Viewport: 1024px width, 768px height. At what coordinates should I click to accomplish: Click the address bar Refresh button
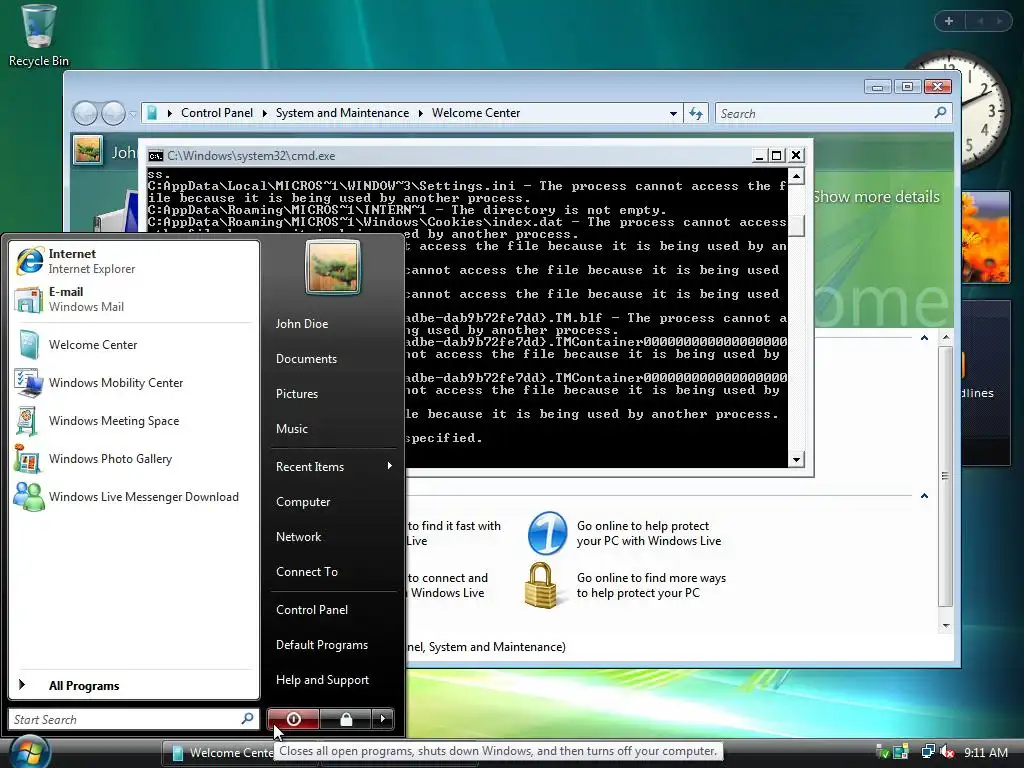coord(696,114)
